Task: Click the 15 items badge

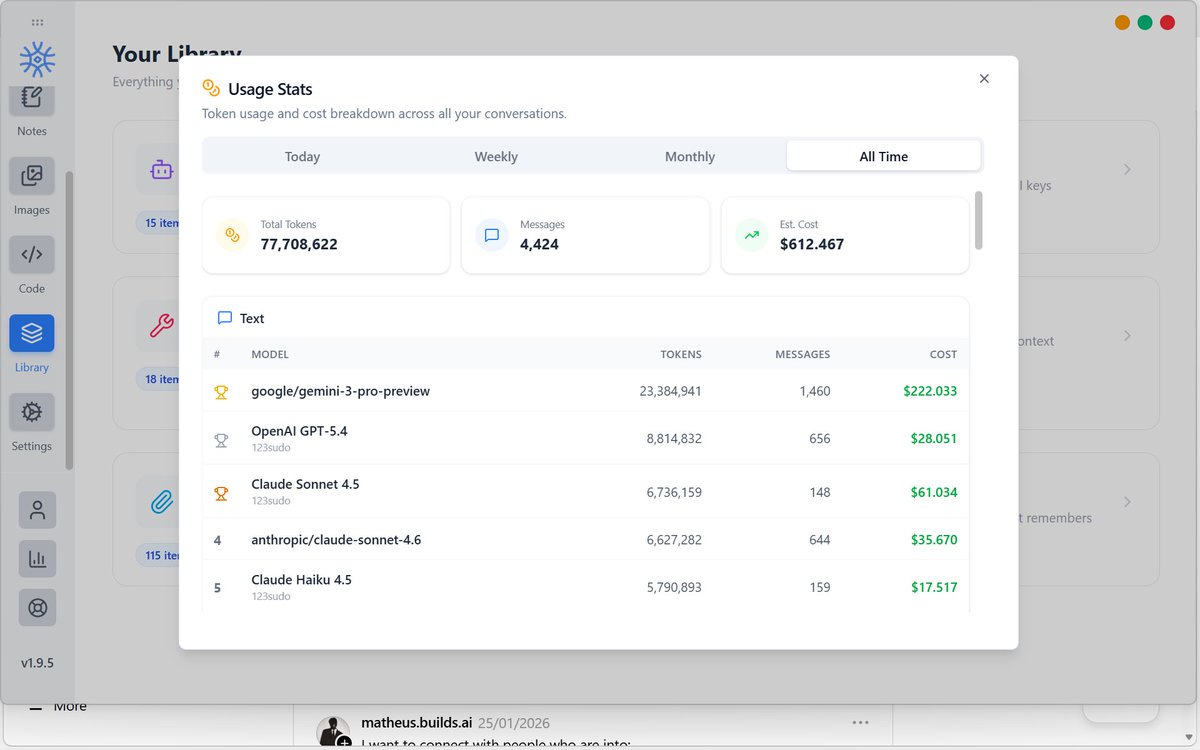Action: coord(159,223)
